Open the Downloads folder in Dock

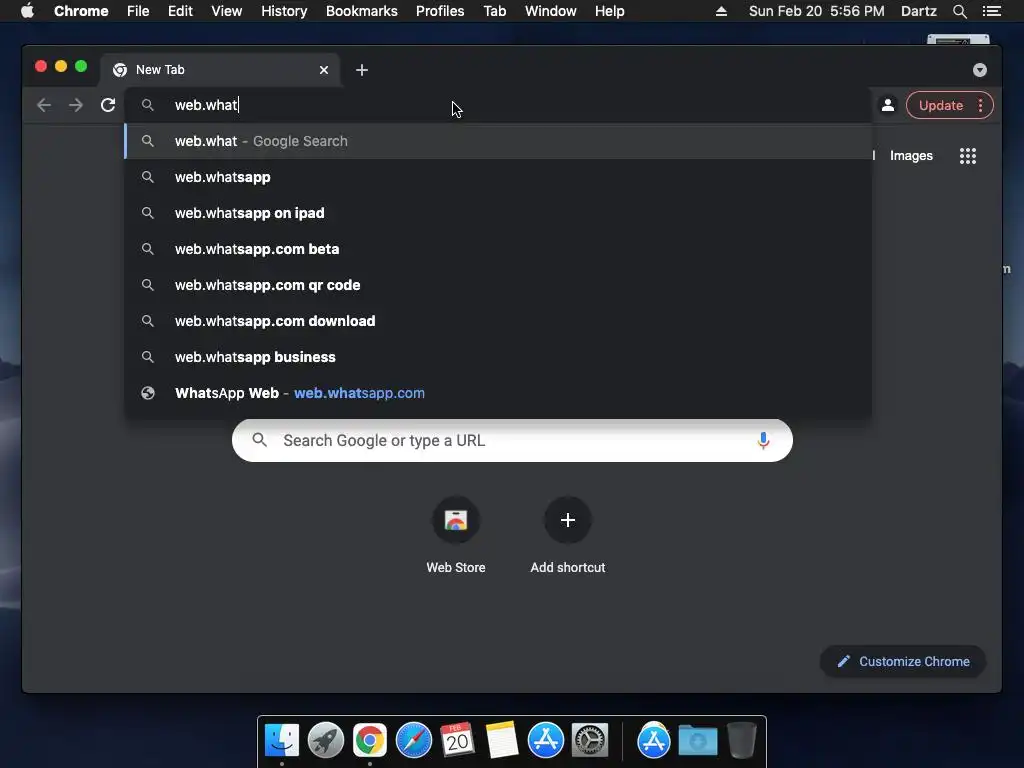[697, 741]
